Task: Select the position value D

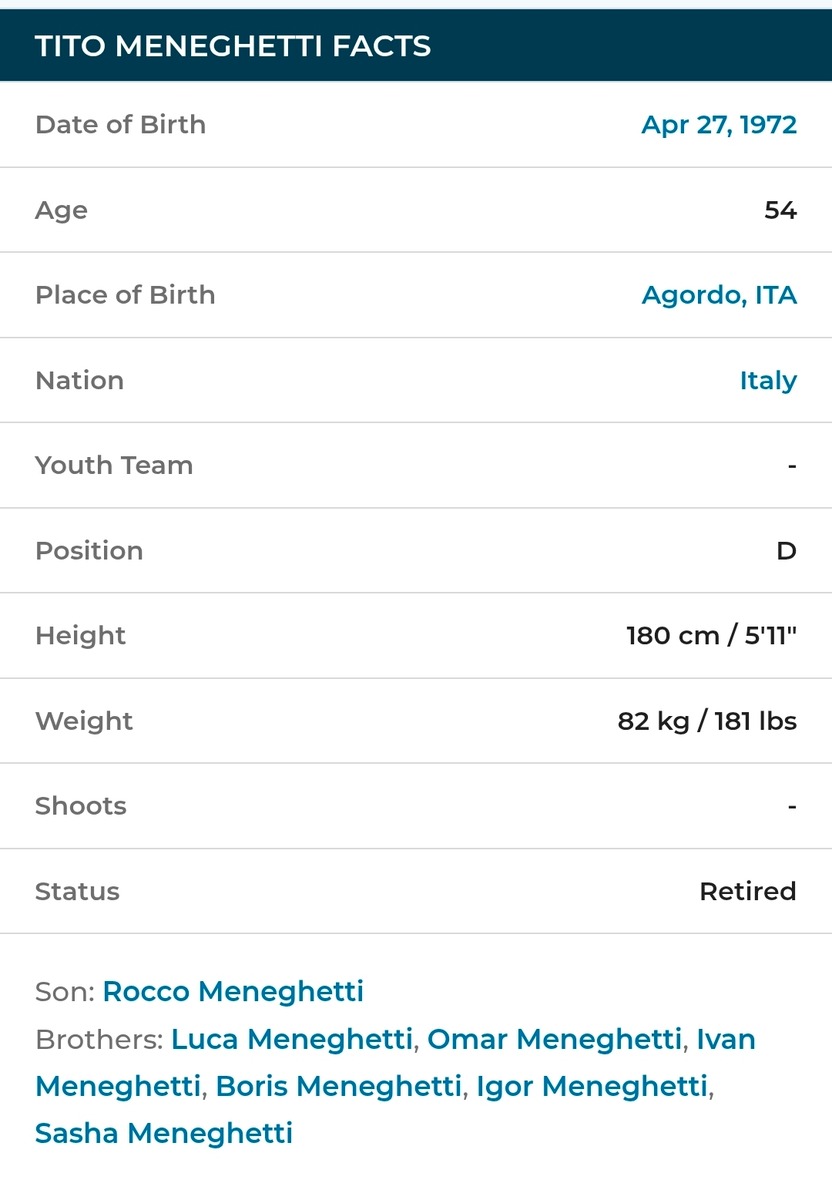Action: point(787,551)
